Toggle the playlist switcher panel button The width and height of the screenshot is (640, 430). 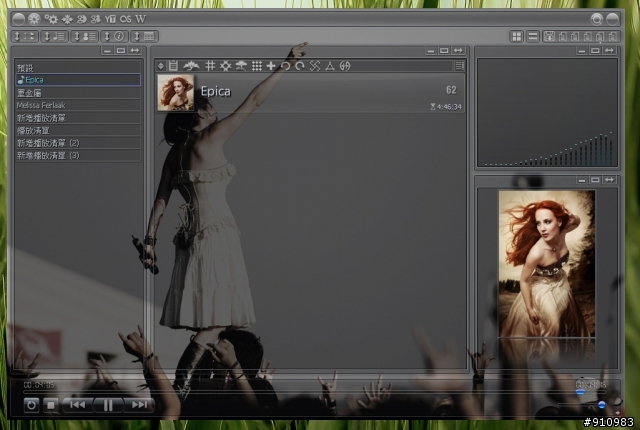pyautogui.click(x=25, y=36)
